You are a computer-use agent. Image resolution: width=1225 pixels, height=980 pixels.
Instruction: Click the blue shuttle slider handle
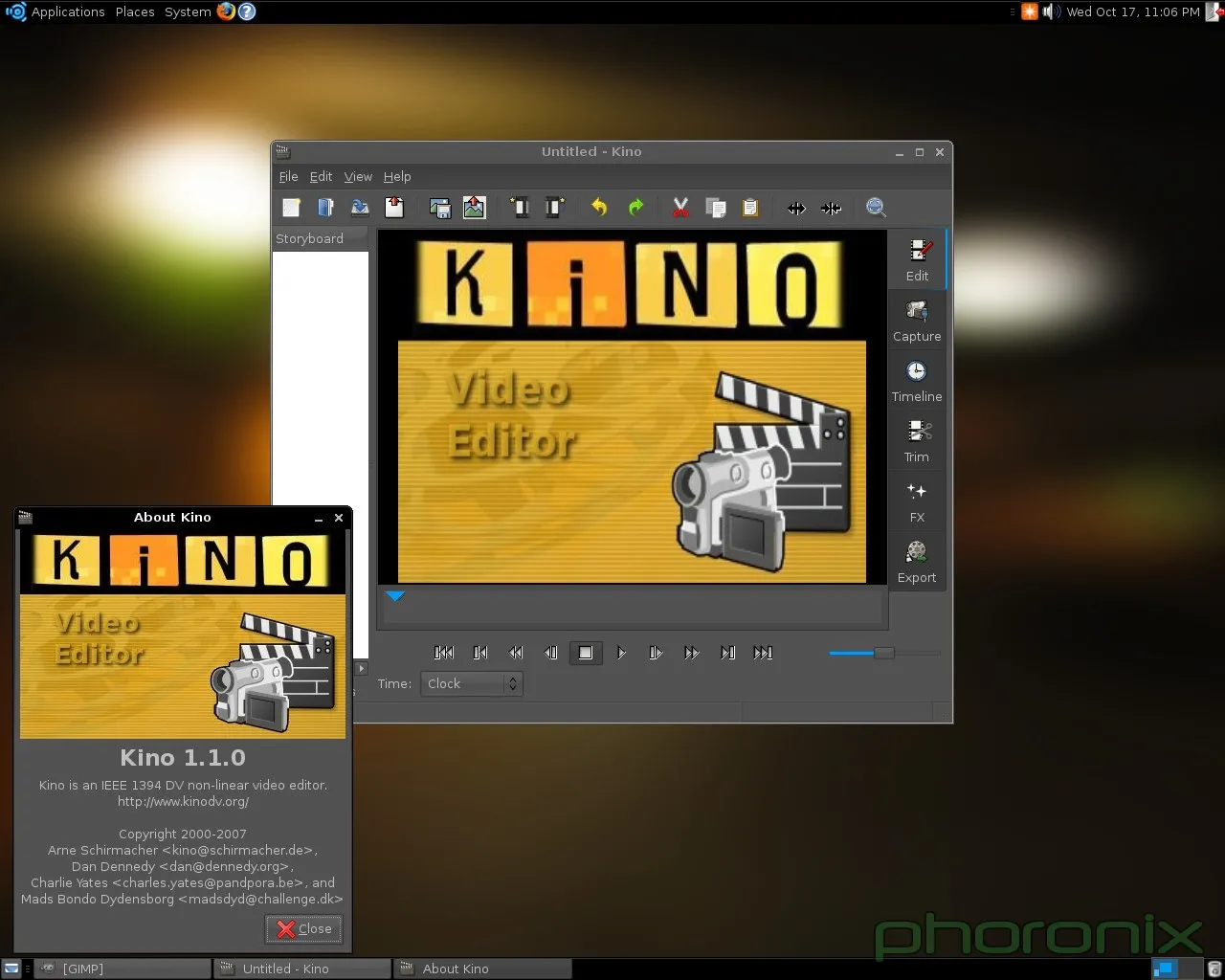[884, 653]
